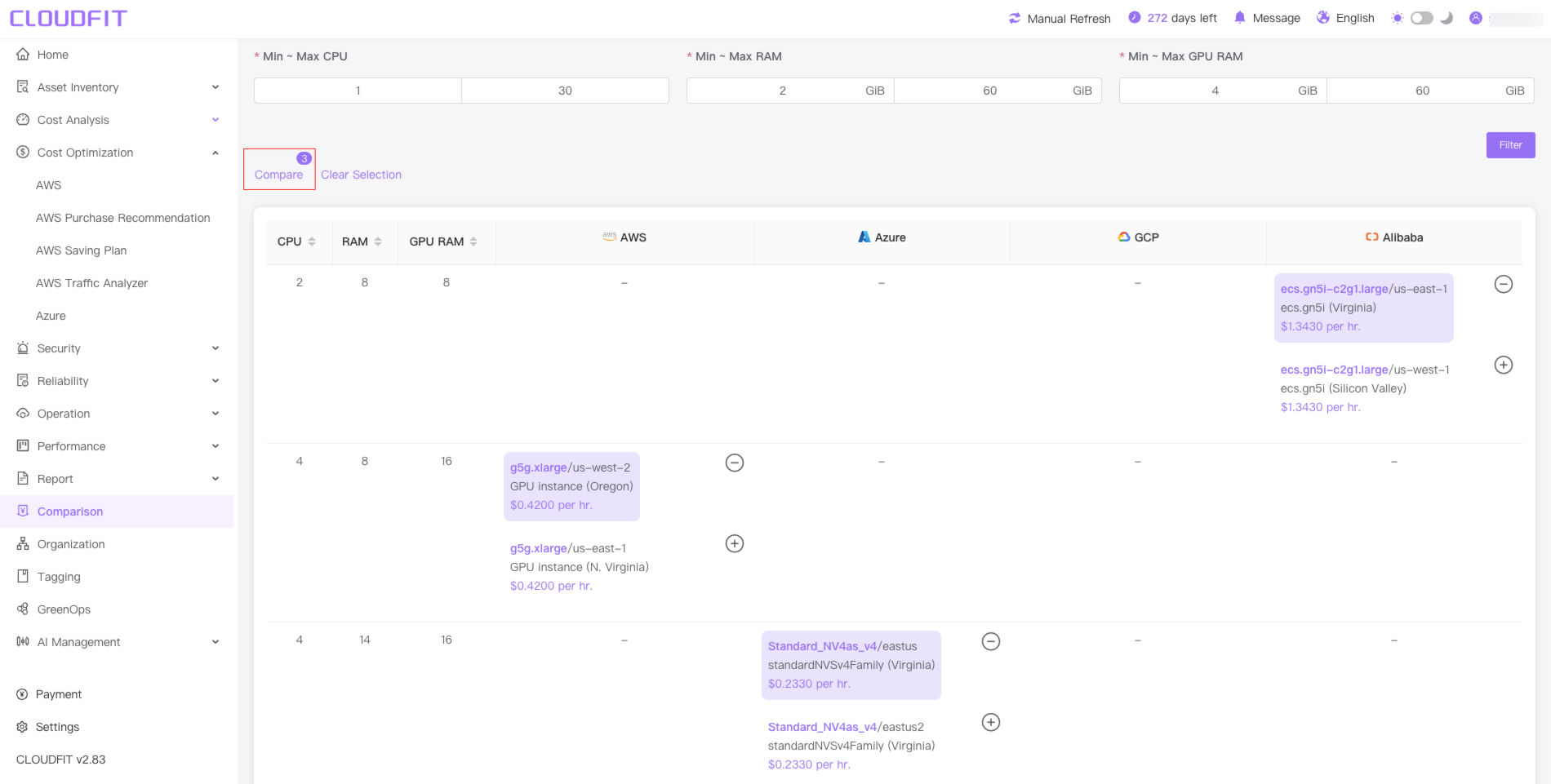The image size is (1551, 784).
Task: Open ecs.gn5i-c2g1.large us-west-1 link
Action: tap(1334, 370)
